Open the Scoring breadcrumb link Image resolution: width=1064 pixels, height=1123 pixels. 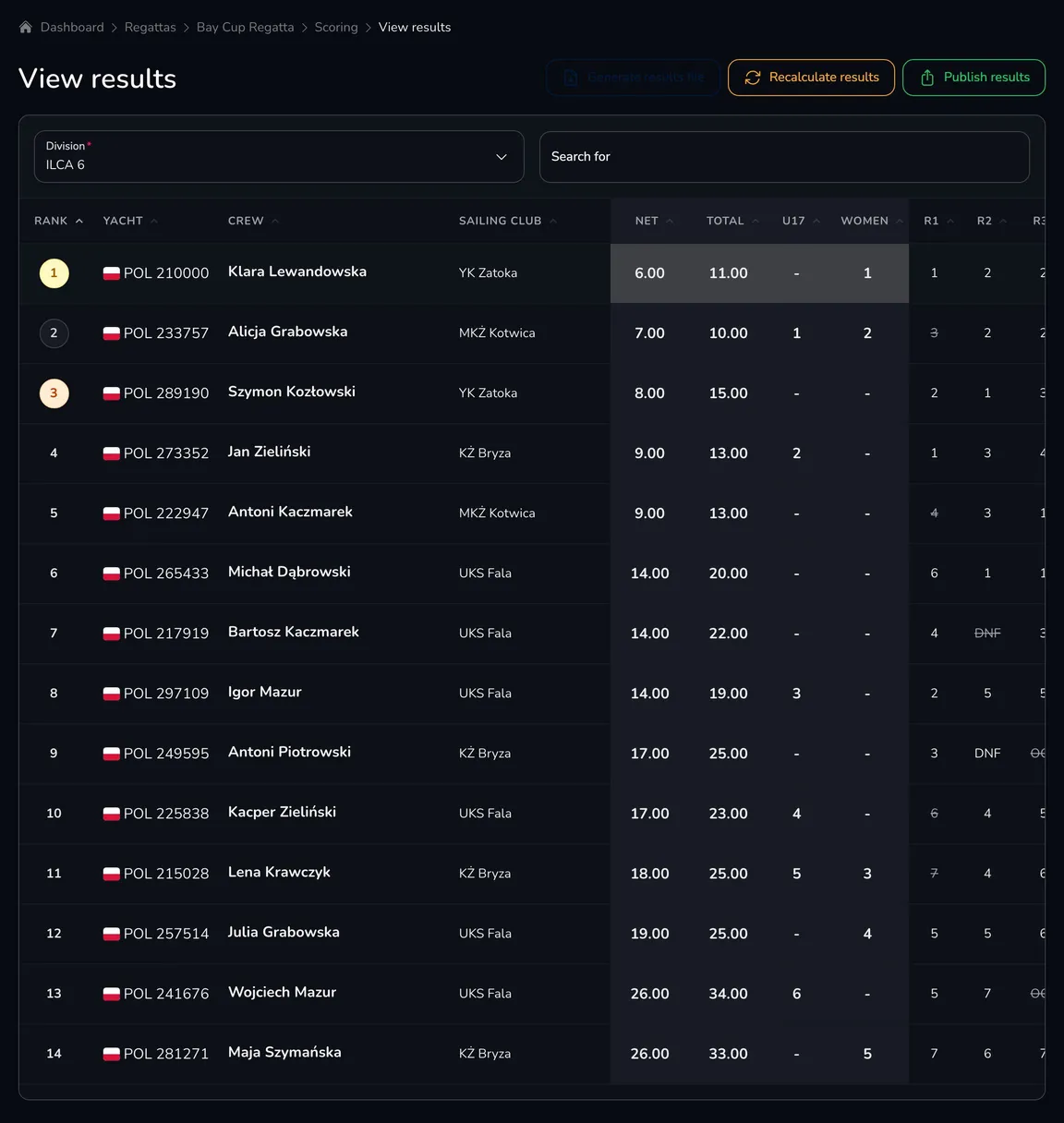click(x=336, y=27)
